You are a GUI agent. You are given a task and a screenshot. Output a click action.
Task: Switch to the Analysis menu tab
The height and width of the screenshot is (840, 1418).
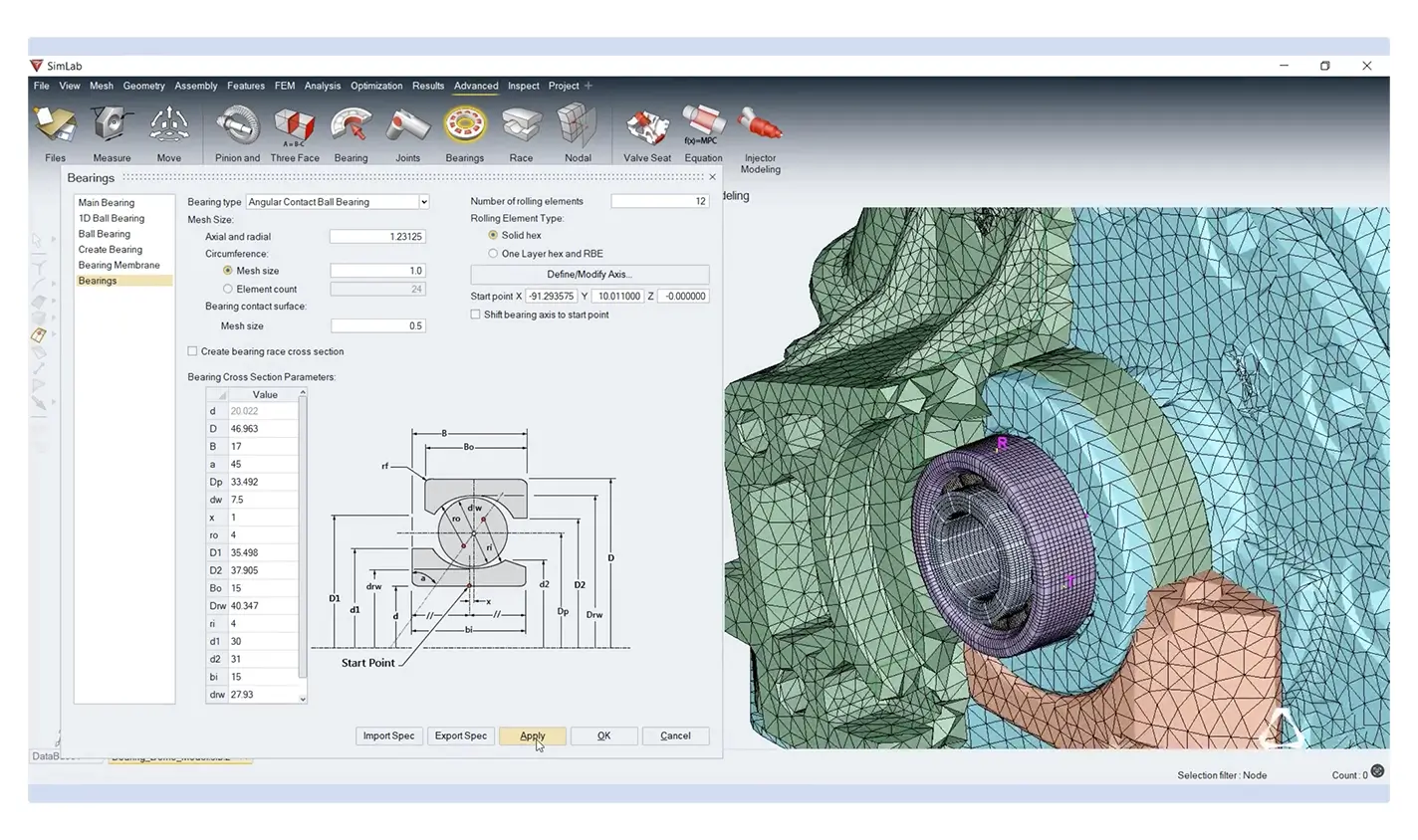tap(322, 86)
